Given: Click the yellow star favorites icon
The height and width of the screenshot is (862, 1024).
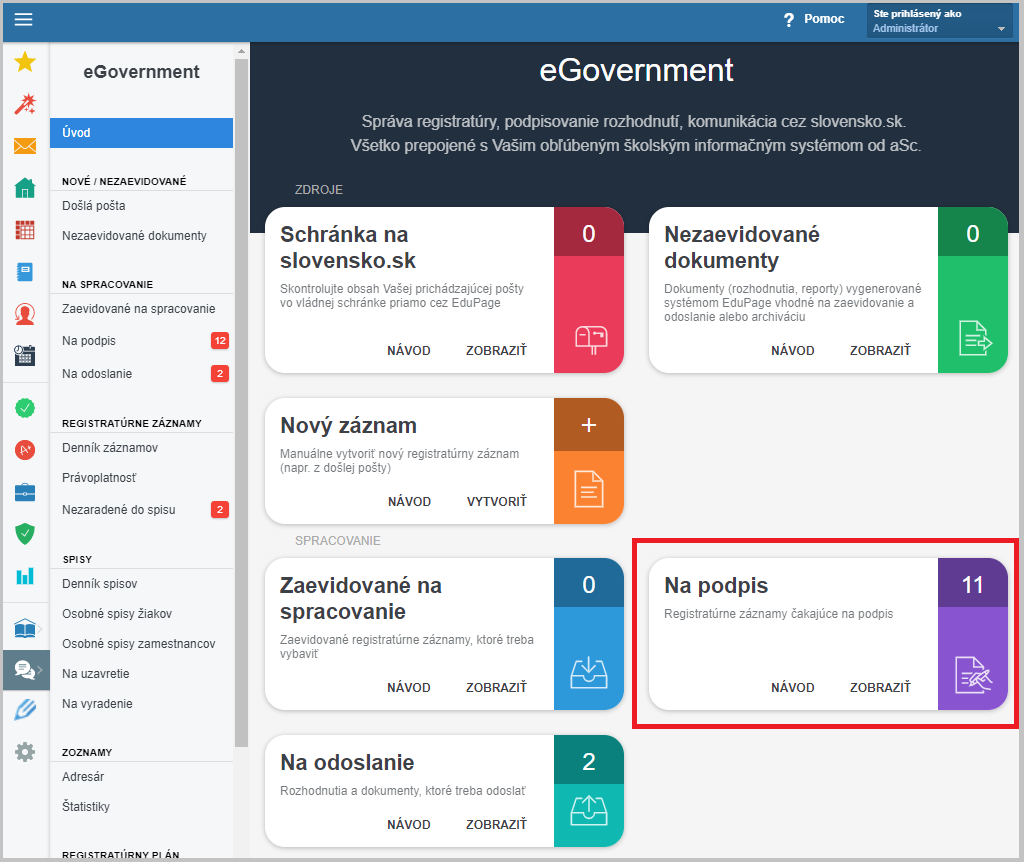Looking at the screenshot, I should (x=25, y=62).
